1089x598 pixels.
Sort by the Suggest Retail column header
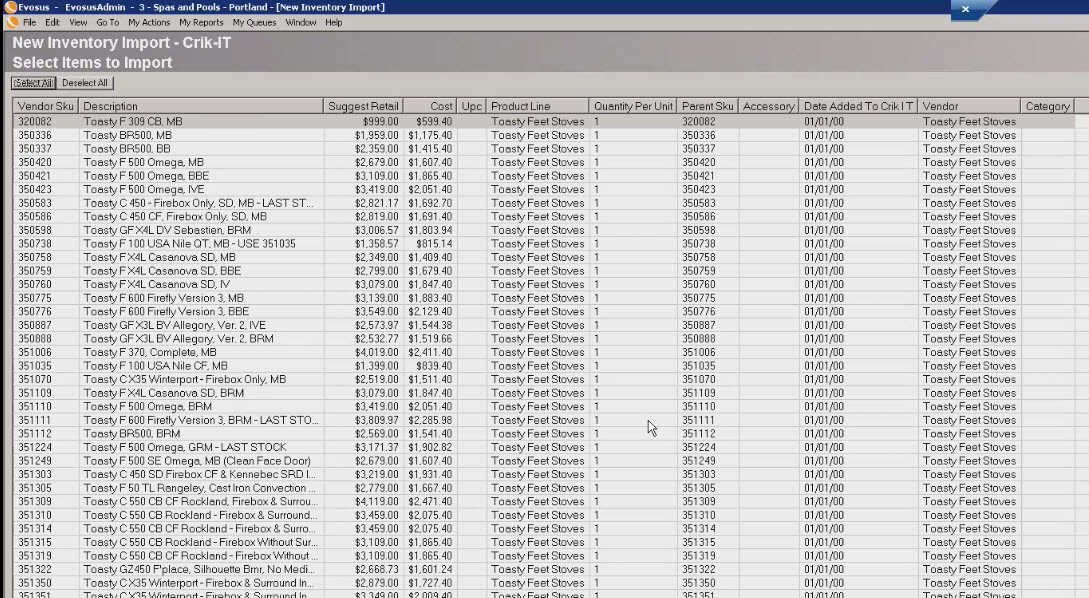(363, 106)
